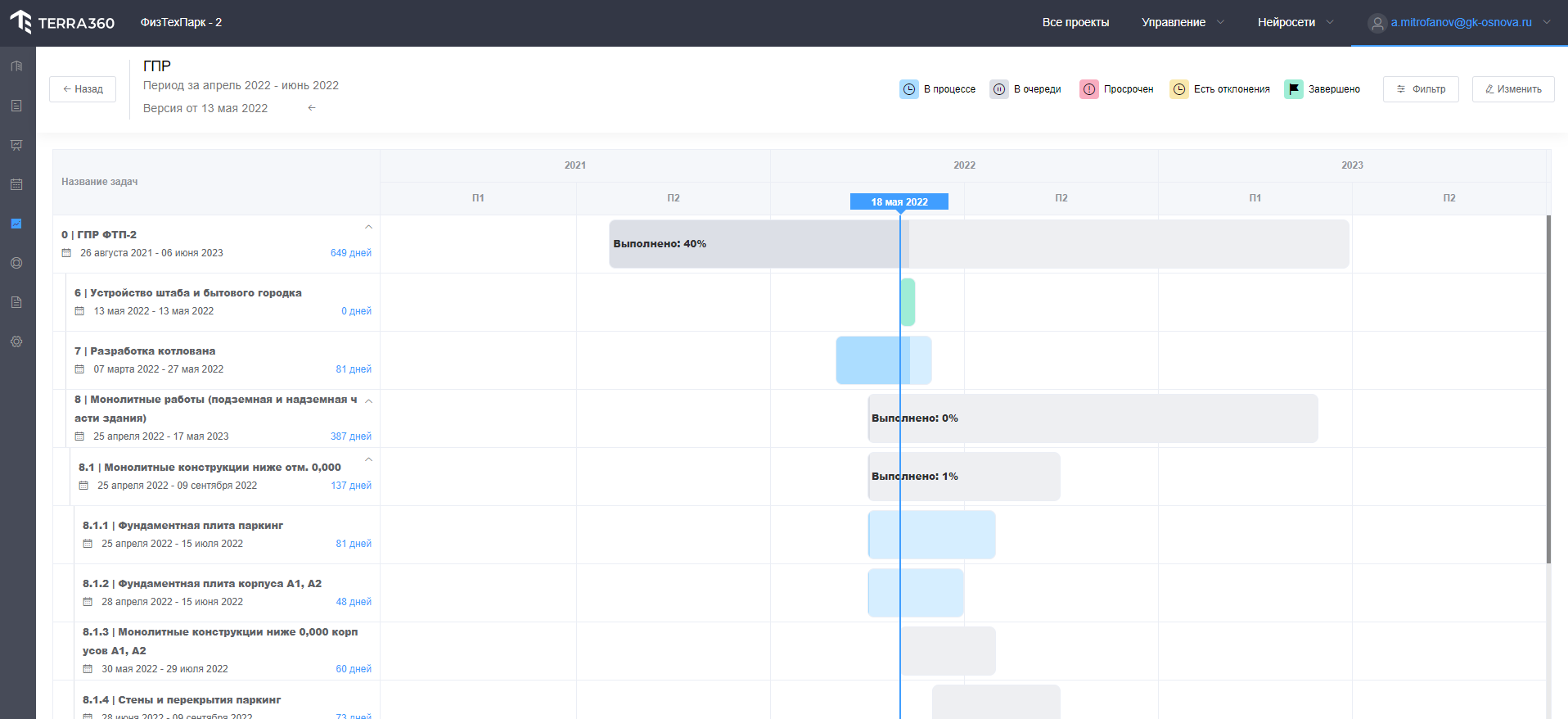Screen dimensions: 1568x719
Task: Open the document list sidebar icon
Action: pyautogui.click(x=16, y=106)
